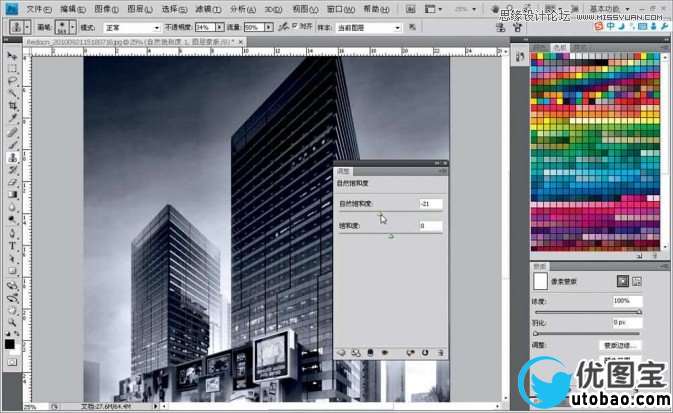Screen dimensions: 673x413
Task: Create new swatch in Swatches panel
Action: (x=640, y=256)
